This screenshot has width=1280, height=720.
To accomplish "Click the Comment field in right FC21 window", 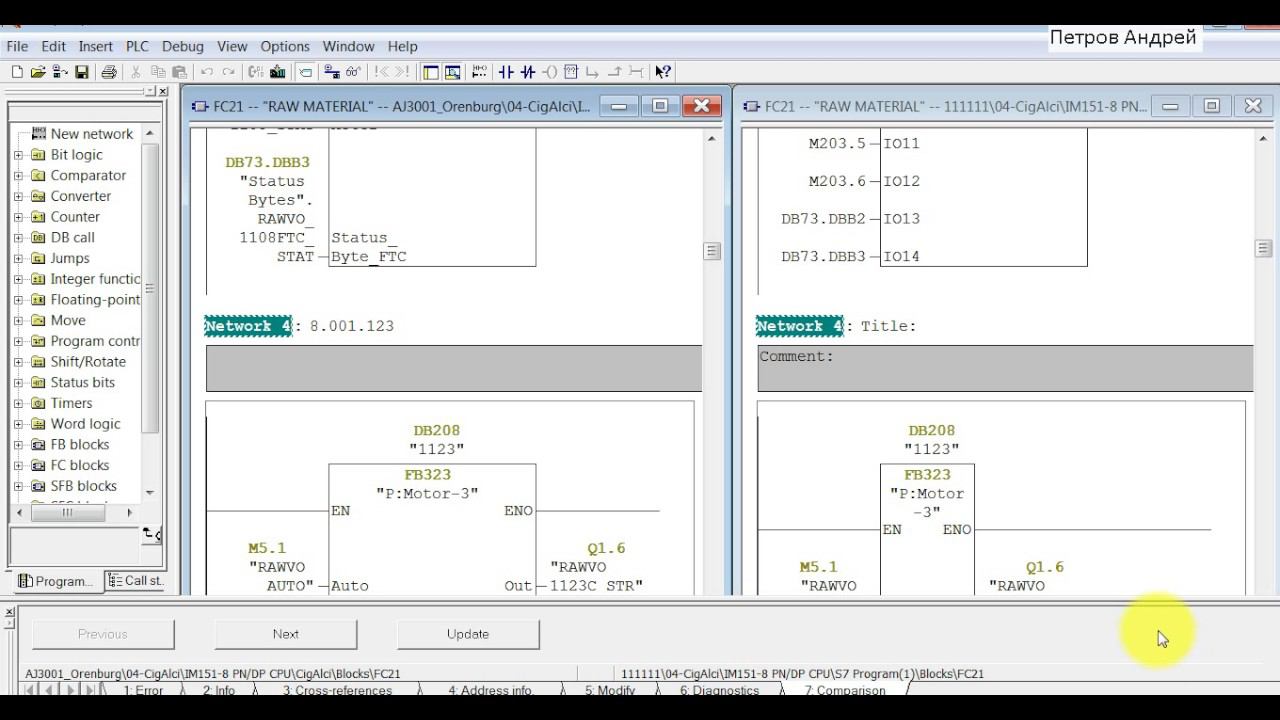I will [x=1005, y=368].
